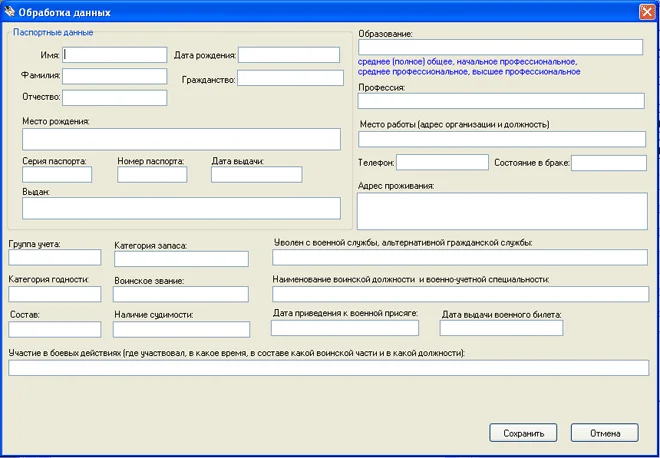660x458 pixels.
Task: Select the Наличие судимости input
Action: click(181, 329)
